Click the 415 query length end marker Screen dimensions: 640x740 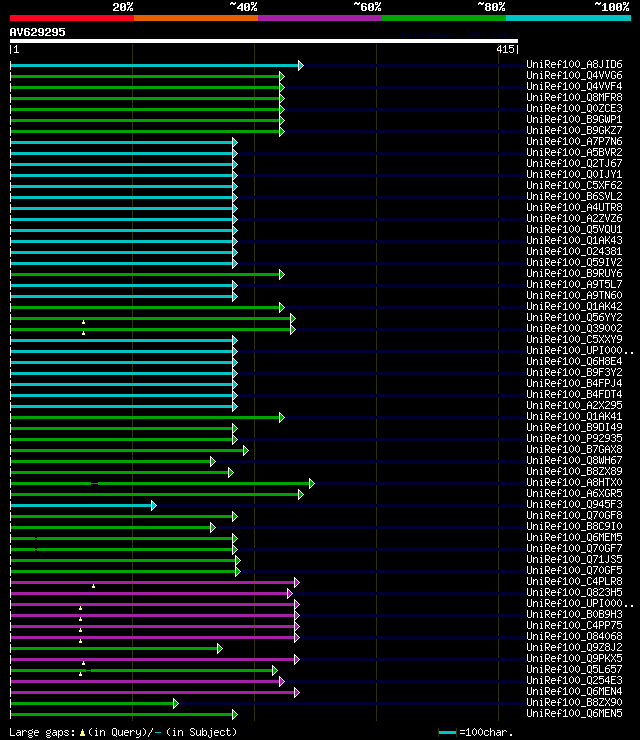(507, 49)
